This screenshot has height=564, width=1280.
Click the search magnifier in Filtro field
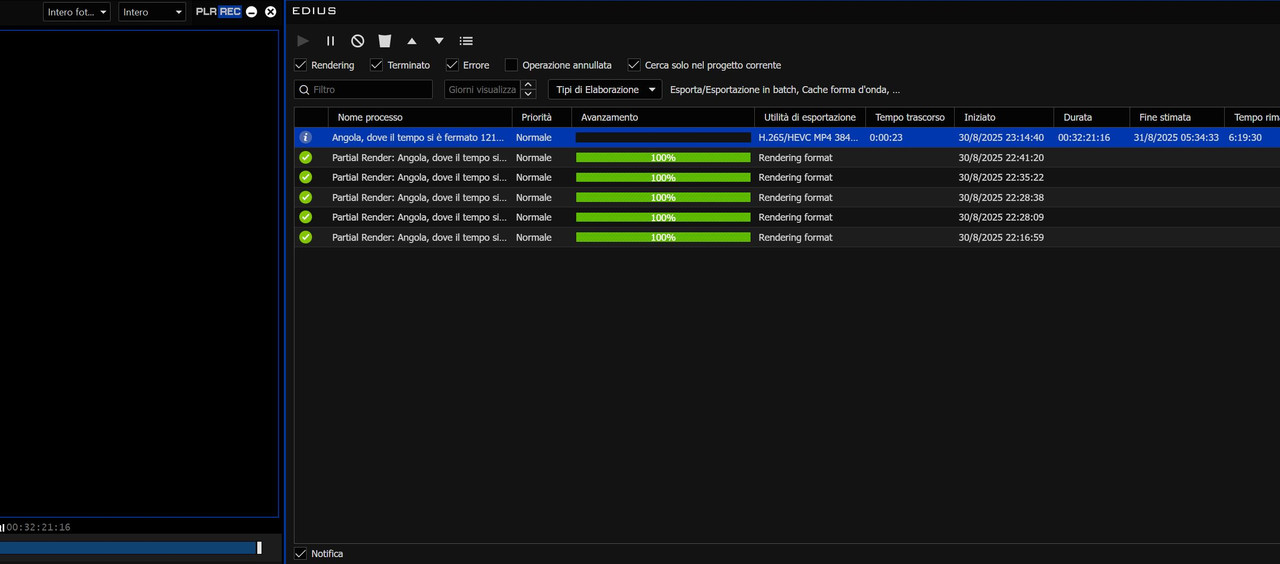point(304,90)
